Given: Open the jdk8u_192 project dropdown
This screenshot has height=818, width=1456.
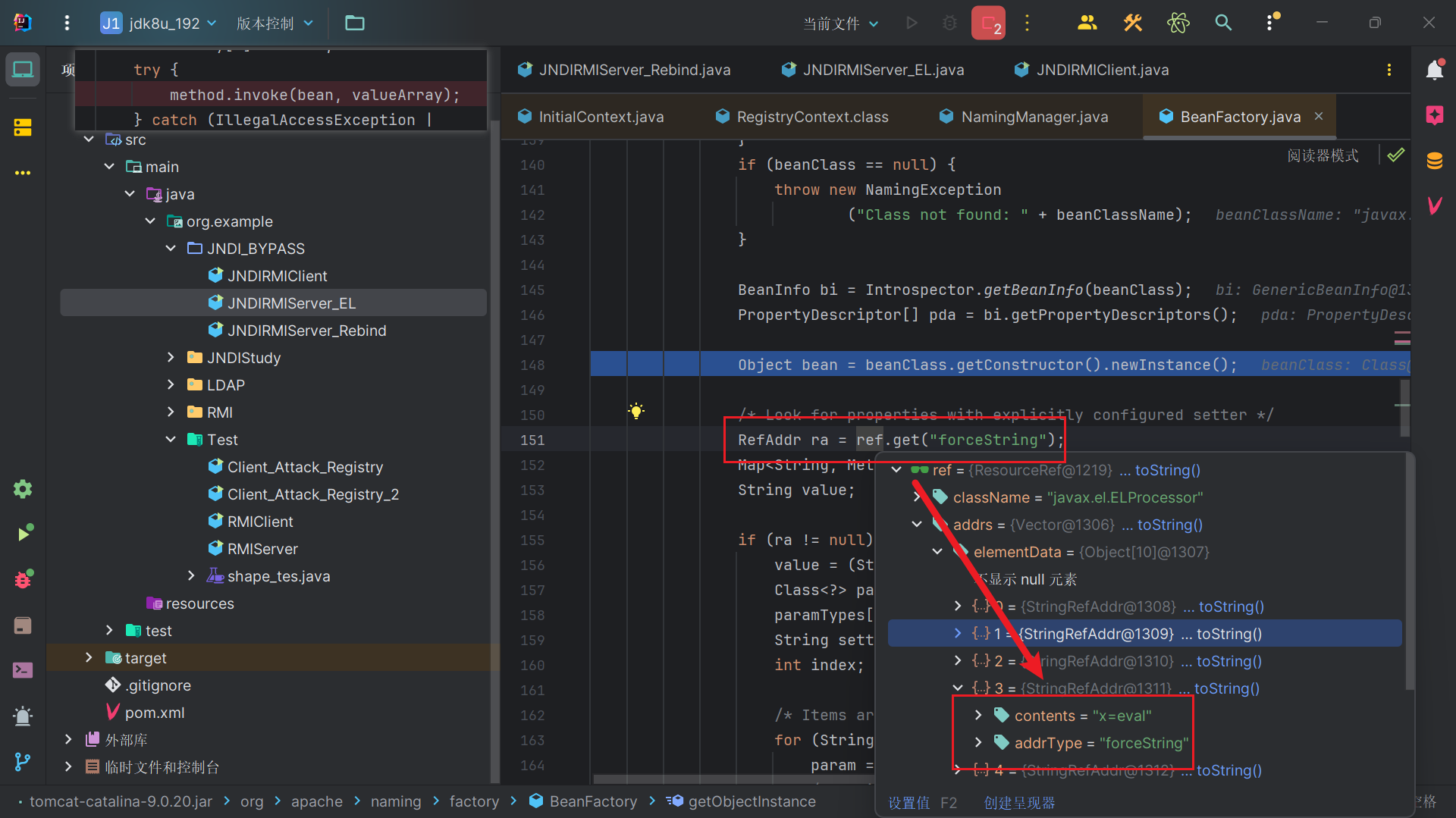Looking at the screenshot, I should click(159, 23).
